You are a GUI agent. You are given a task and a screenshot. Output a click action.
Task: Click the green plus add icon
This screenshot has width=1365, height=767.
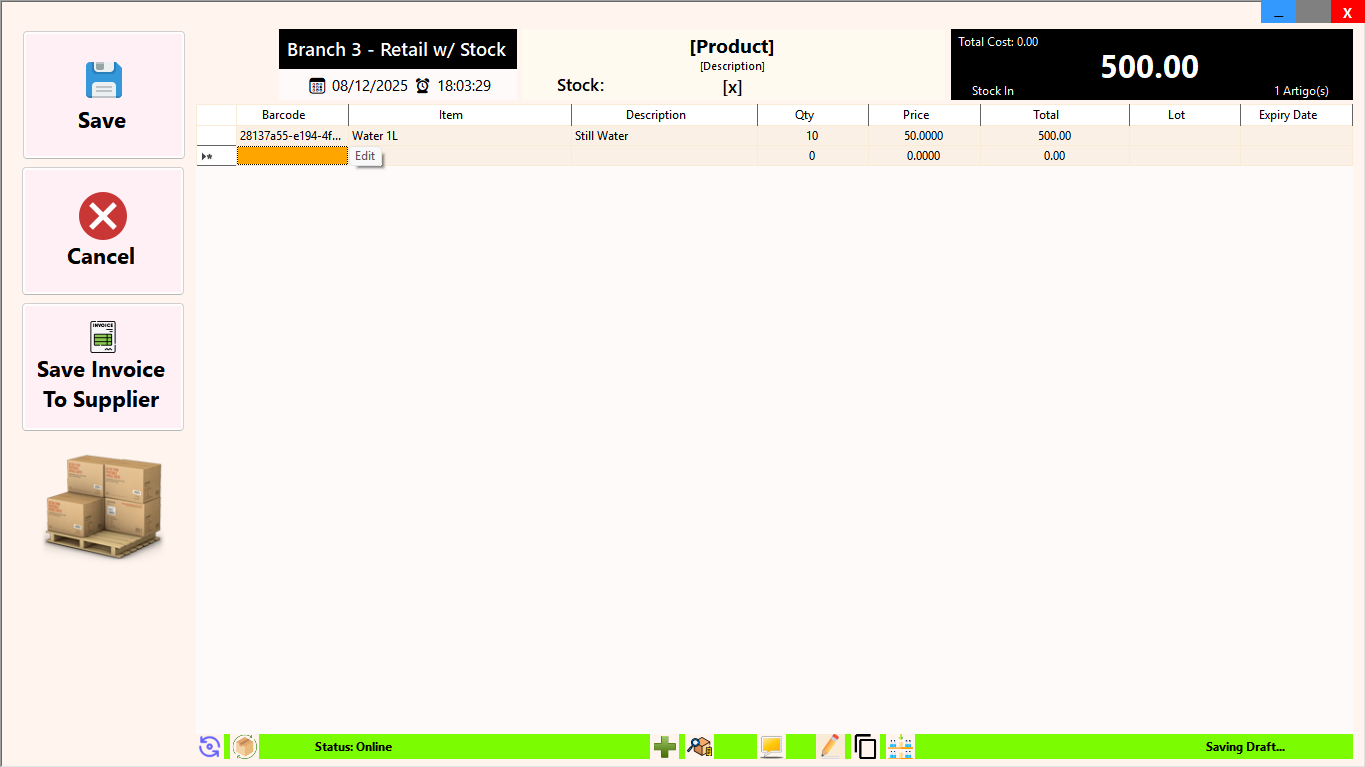pyautogui.click(x=665, y=746)
